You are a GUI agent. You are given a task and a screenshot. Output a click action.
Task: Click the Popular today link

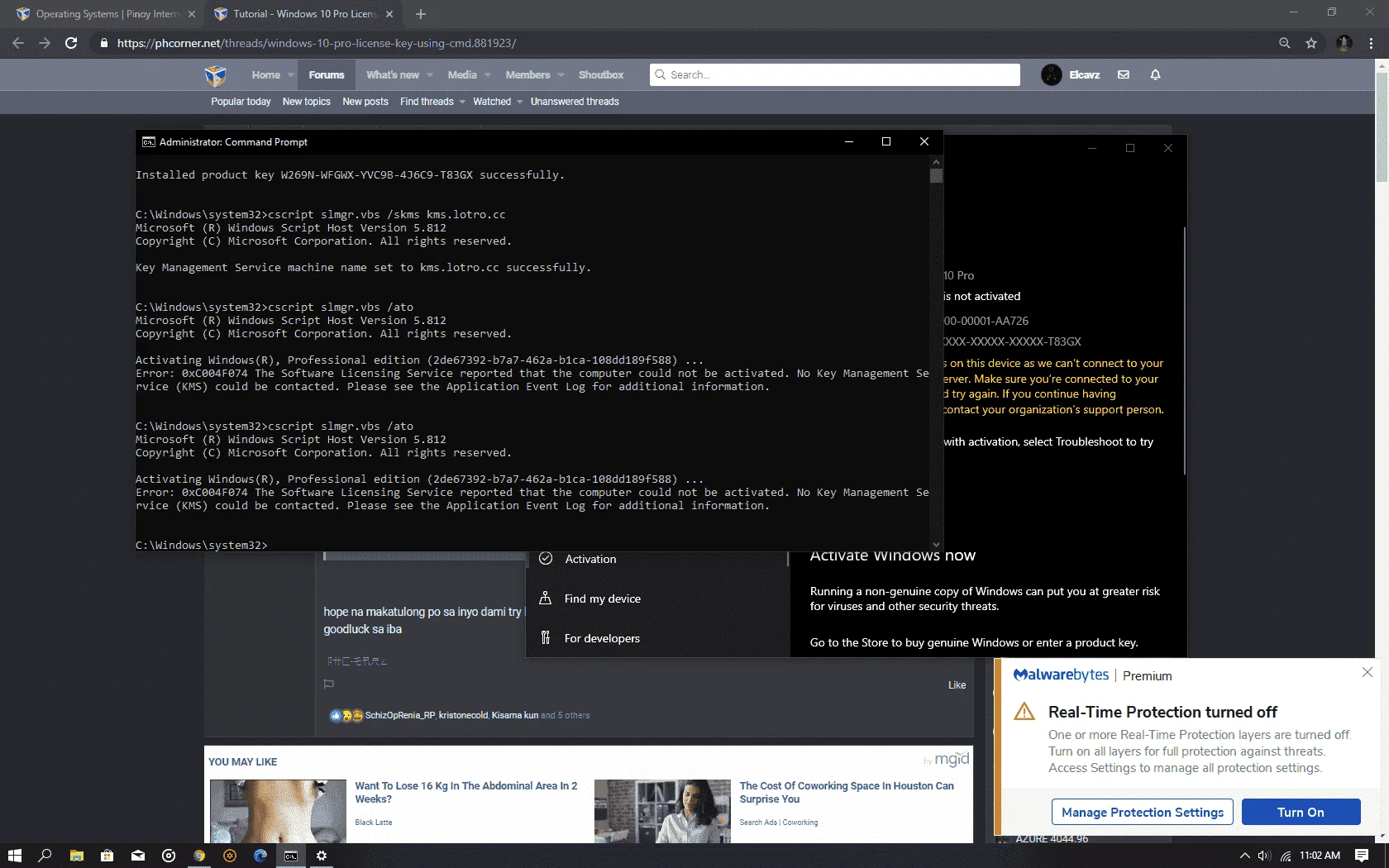241,102
